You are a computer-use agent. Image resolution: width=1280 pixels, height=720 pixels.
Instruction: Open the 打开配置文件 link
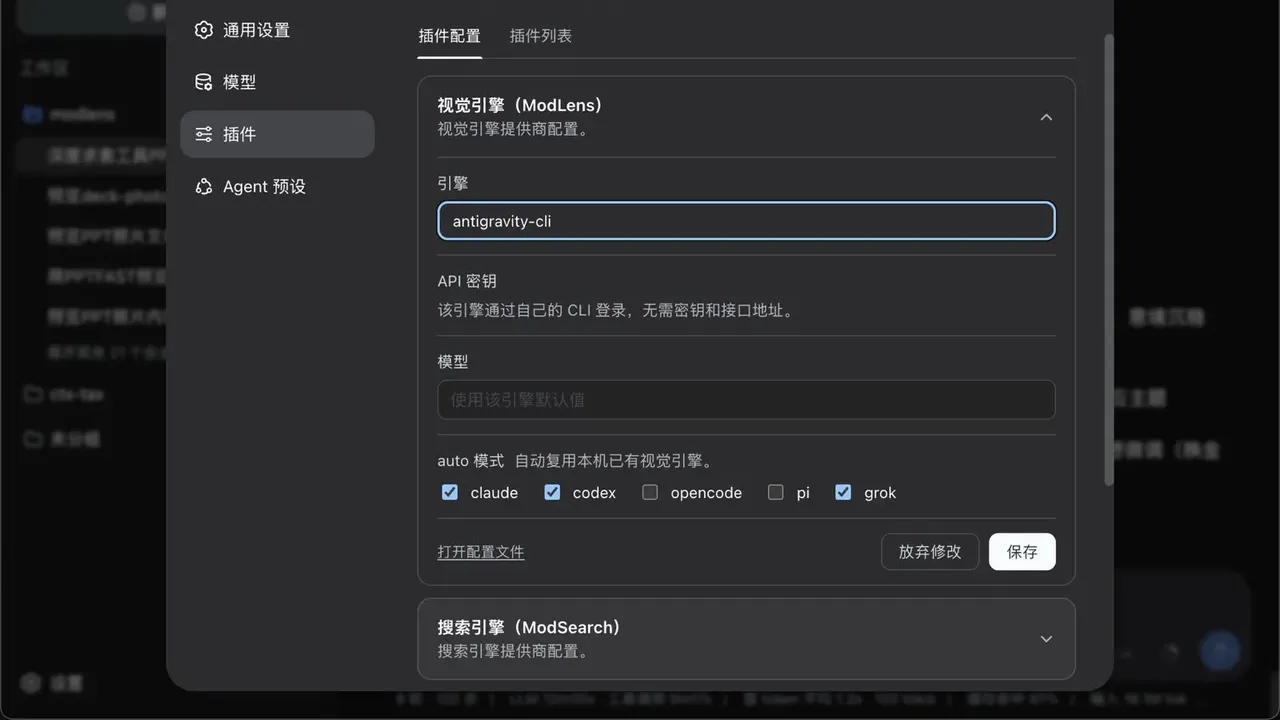click(481, 552)
